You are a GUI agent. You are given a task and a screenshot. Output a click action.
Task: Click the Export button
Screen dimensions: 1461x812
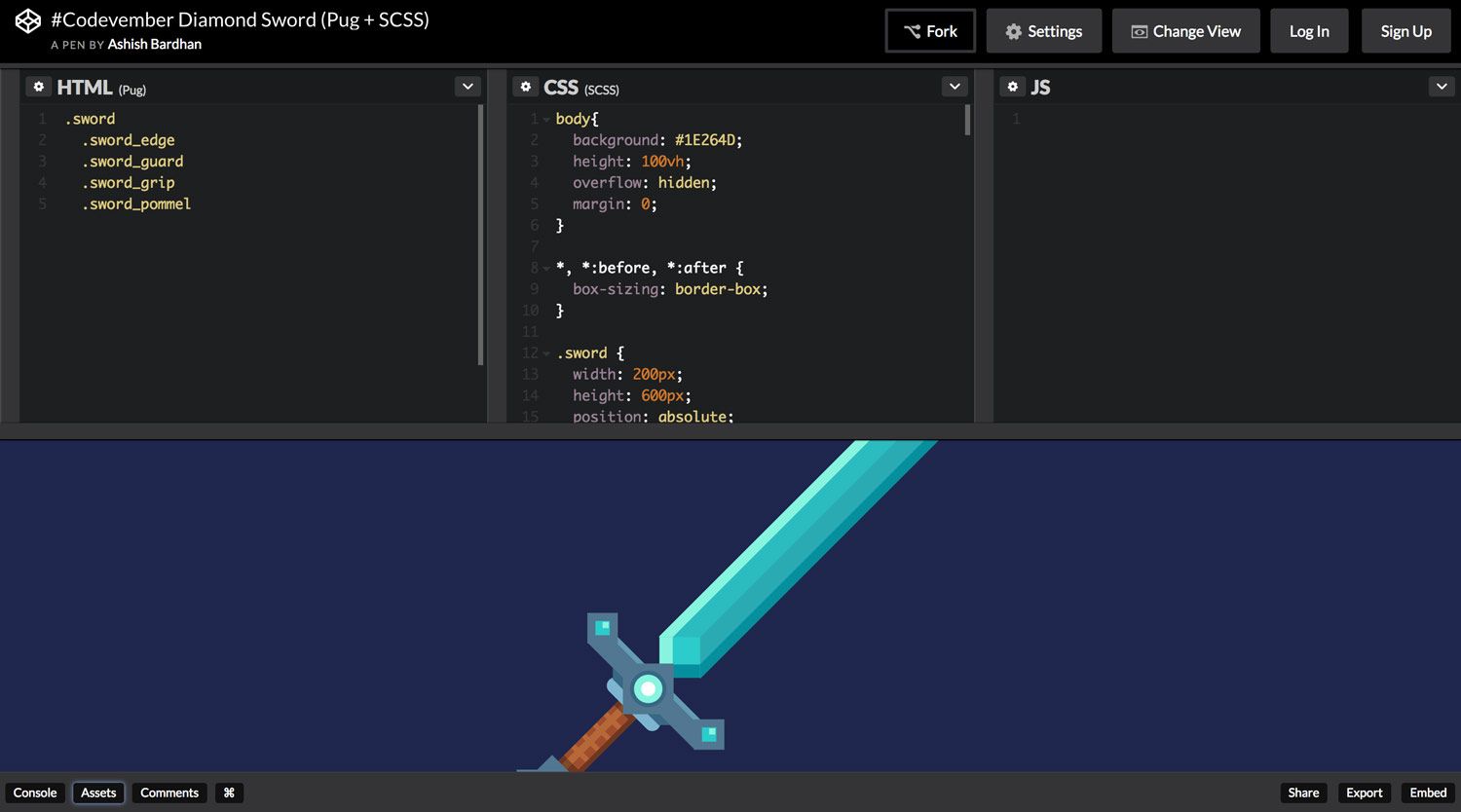point(1364,793)
